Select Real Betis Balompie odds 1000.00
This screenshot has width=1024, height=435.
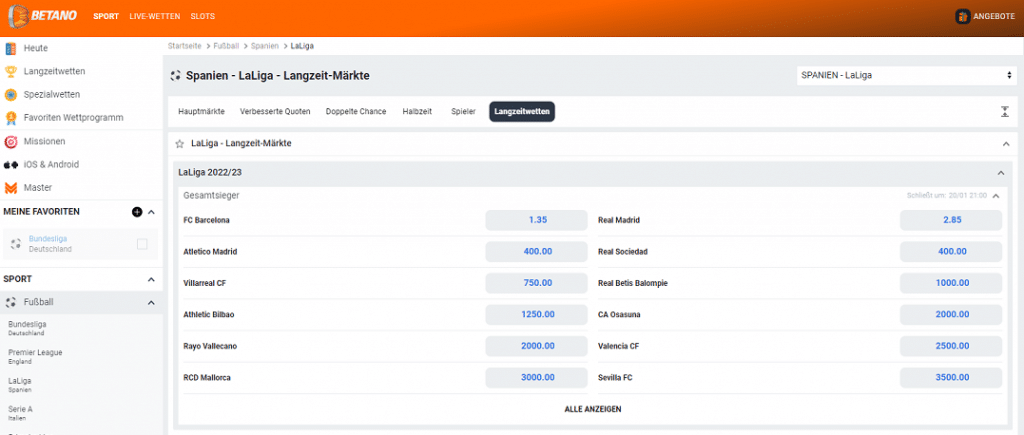point(951,283)
